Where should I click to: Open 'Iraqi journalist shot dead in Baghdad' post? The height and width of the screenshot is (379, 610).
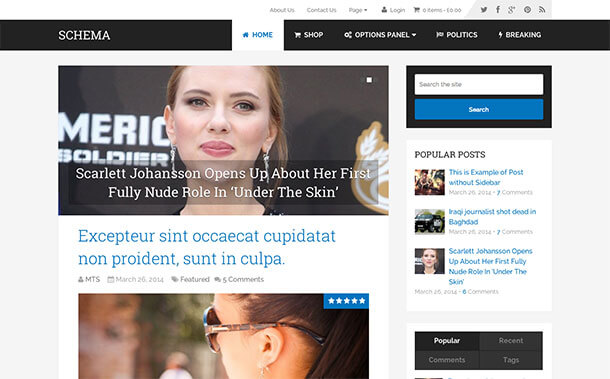(492, 217)
